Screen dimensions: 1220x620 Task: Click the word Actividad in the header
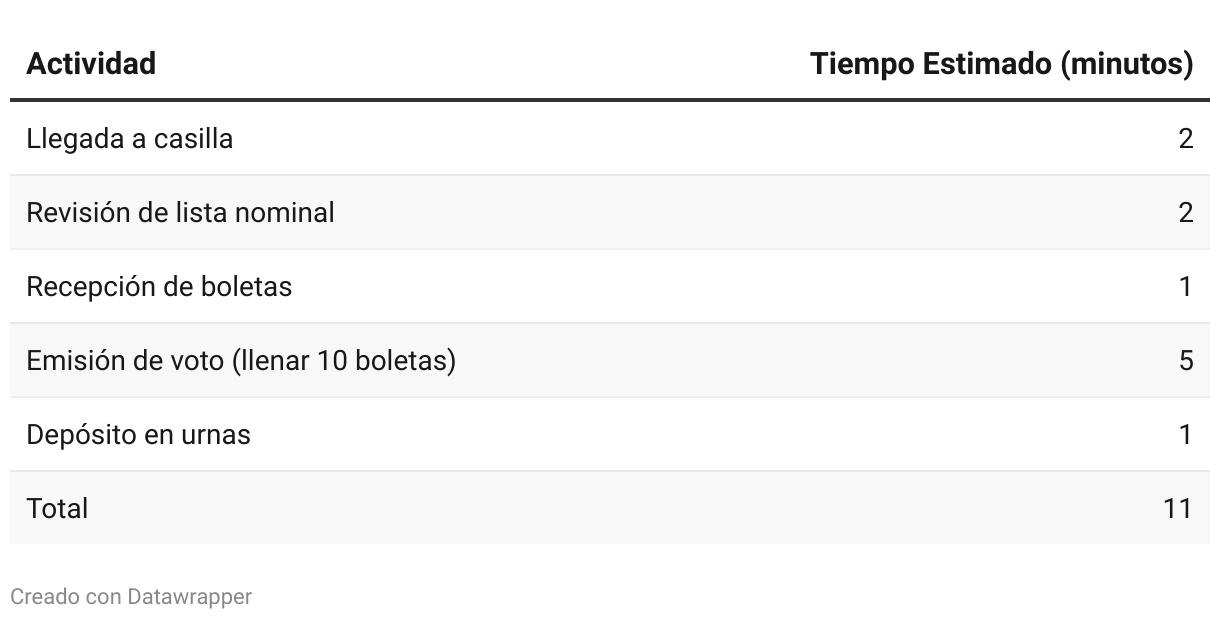tap(91, 64)
